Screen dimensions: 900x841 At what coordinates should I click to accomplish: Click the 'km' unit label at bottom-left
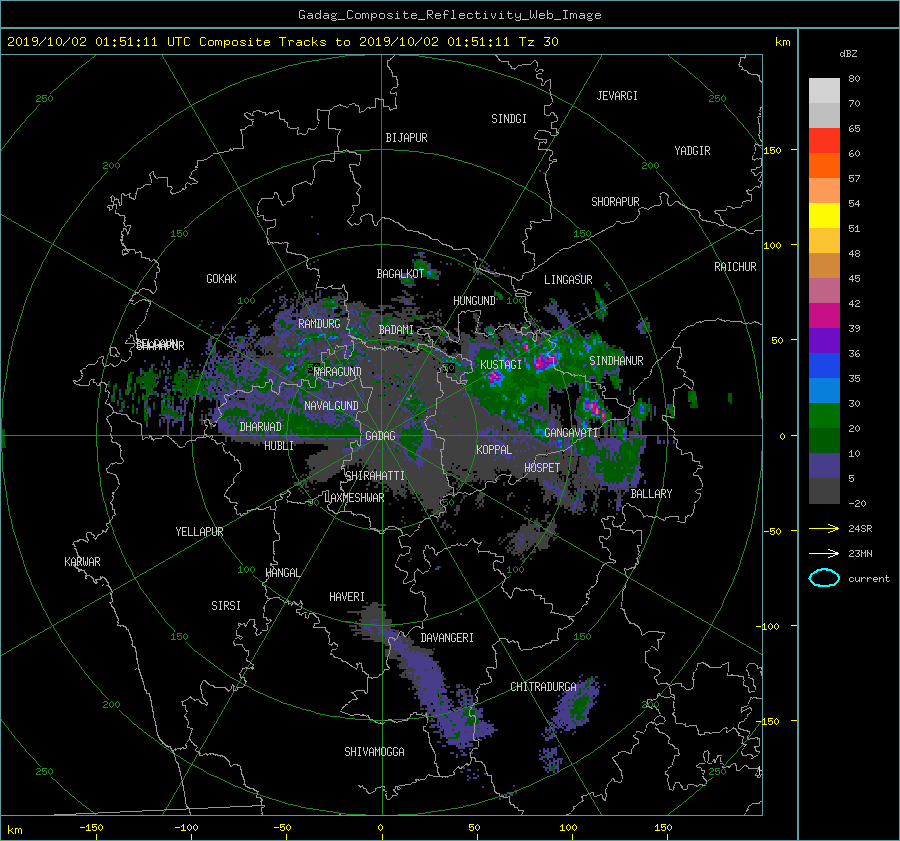(x=14, y=830)
